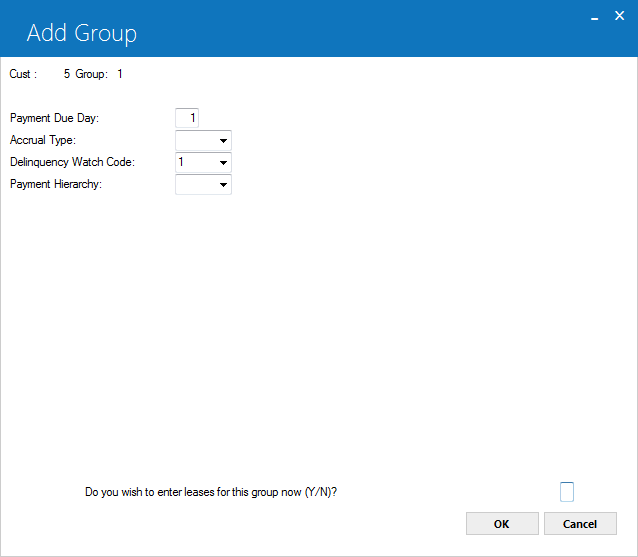Click the Delinquency Watch Code label
This screenshot has height=557, width=638.
[72, 162]
